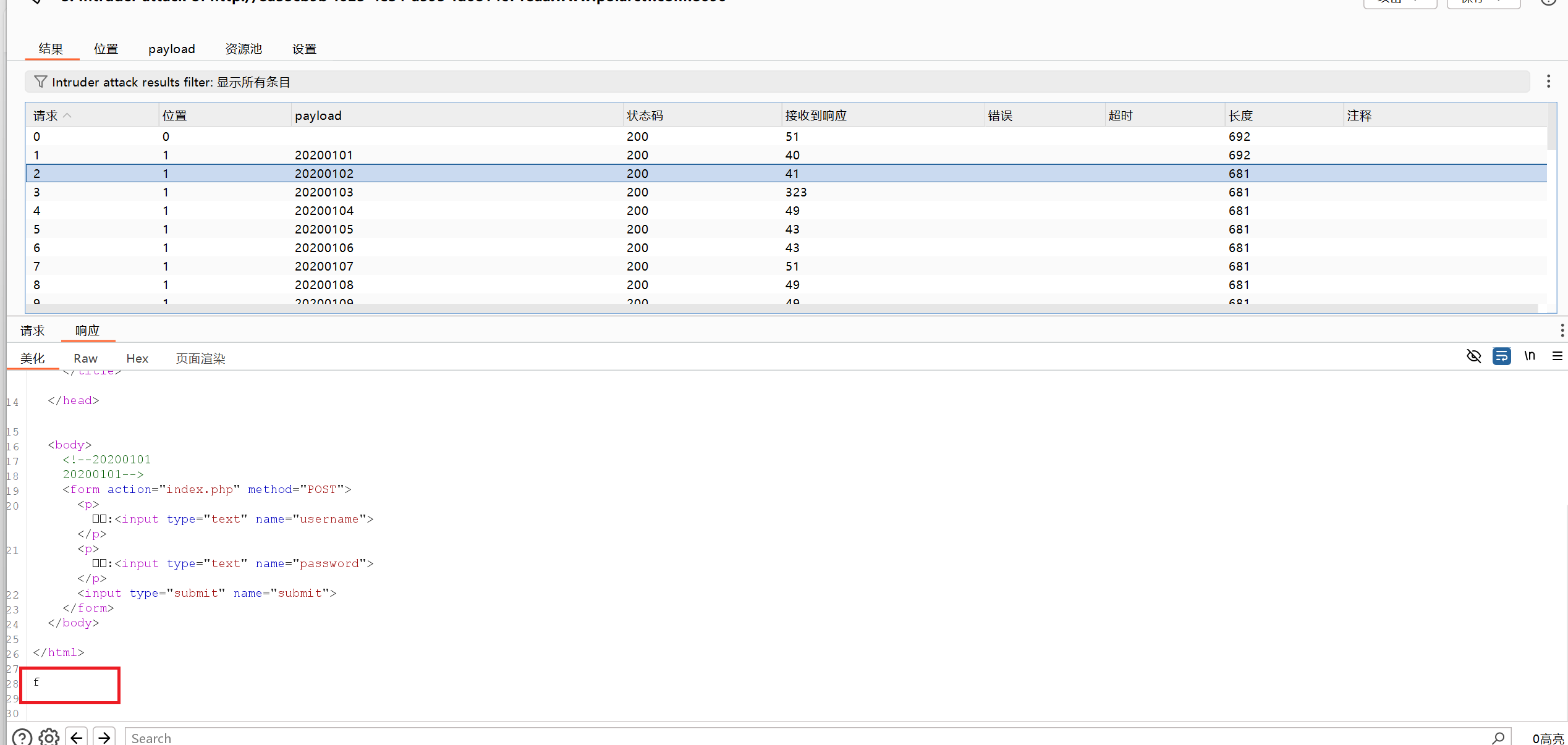Viewport: 1568px width, 745px height.
Task: Go to next search match arrow
Action: (x=104, y=738)
